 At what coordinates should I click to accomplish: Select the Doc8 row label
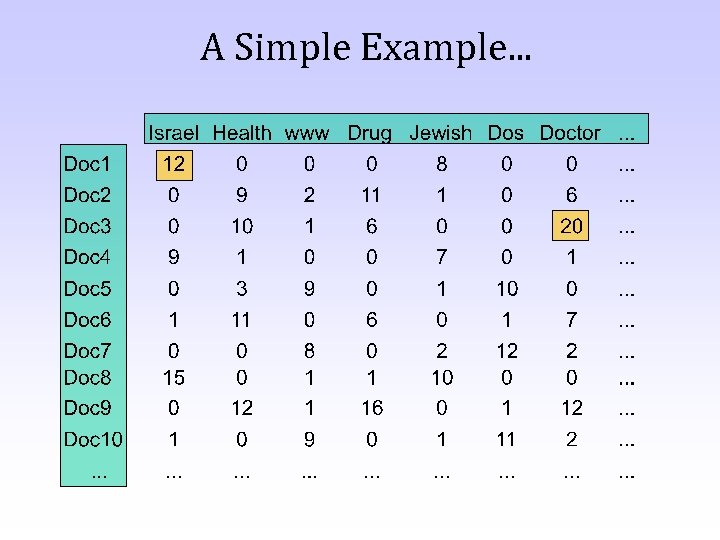[x=87, y=377]
